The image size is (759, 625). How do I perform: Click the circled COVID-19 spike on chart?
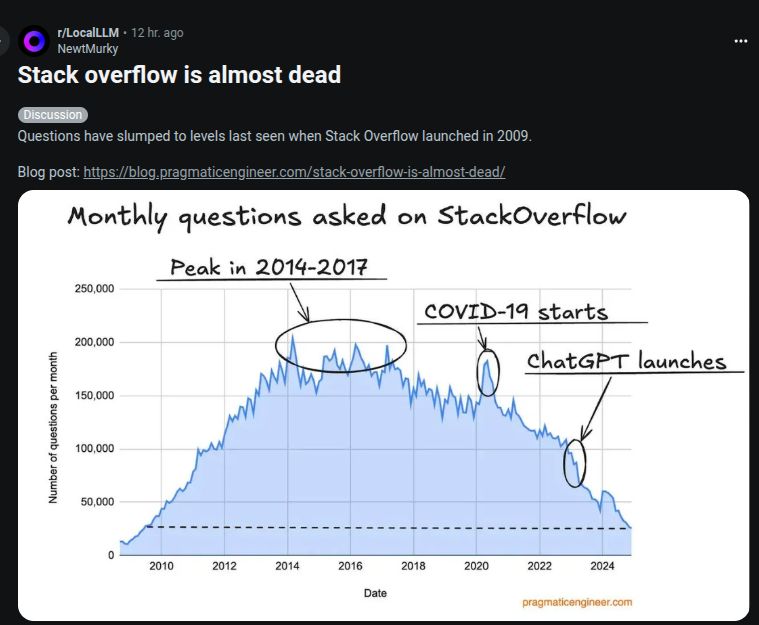pos(487,372)
